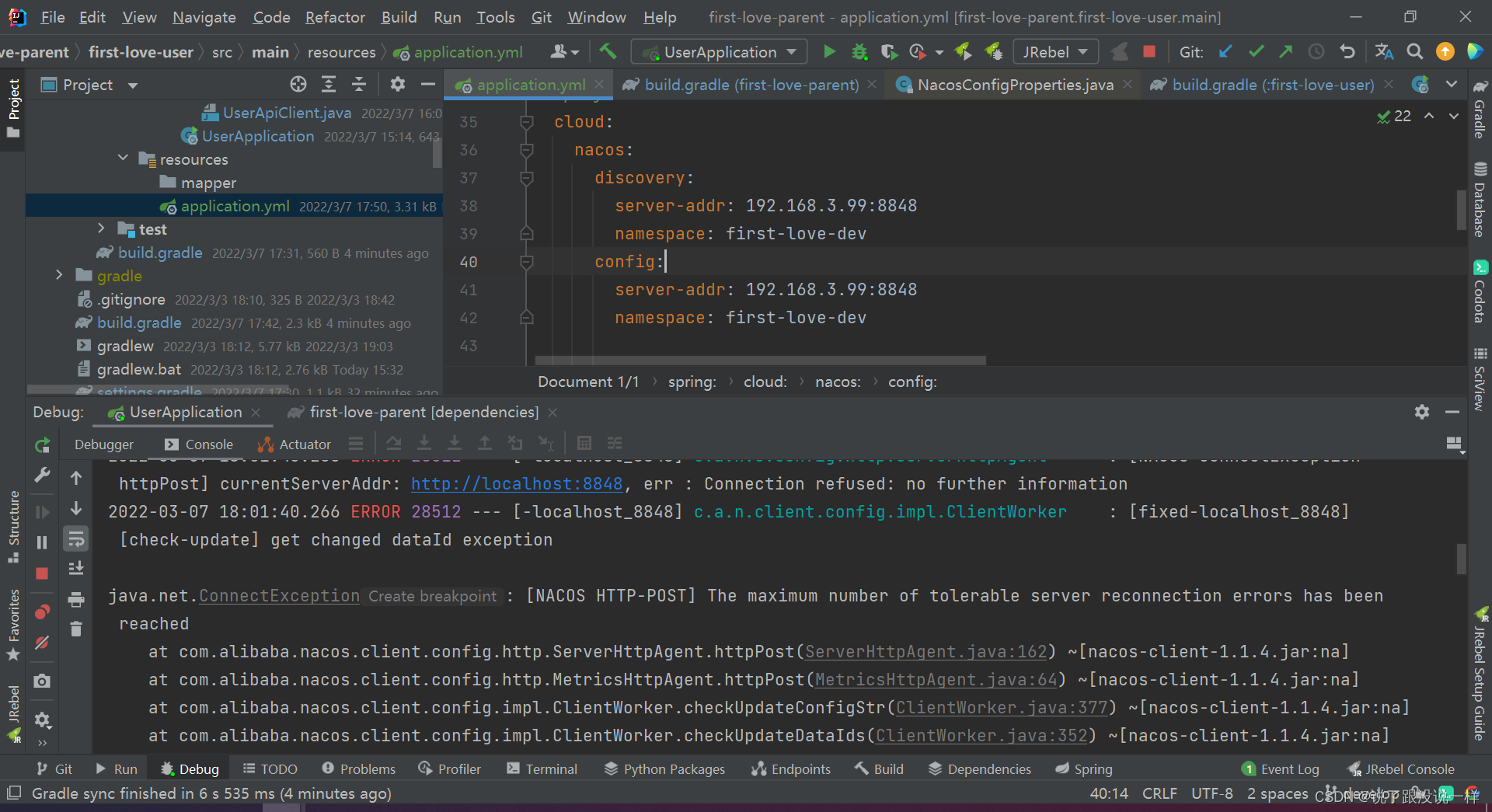Open the Refactor menu
Screen dimensions: 1492x812
335,17
